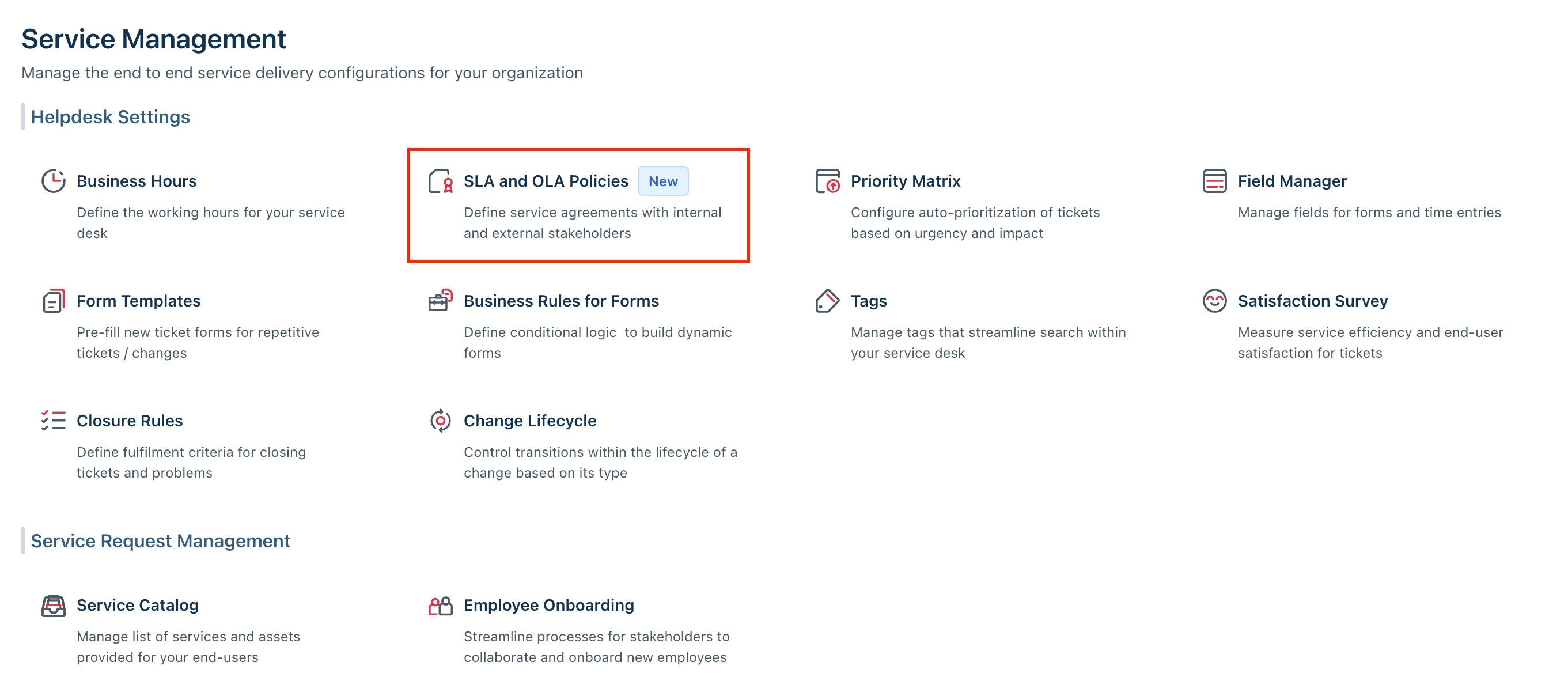Click the Business Hours clock icon

click(x=54, y=181)
